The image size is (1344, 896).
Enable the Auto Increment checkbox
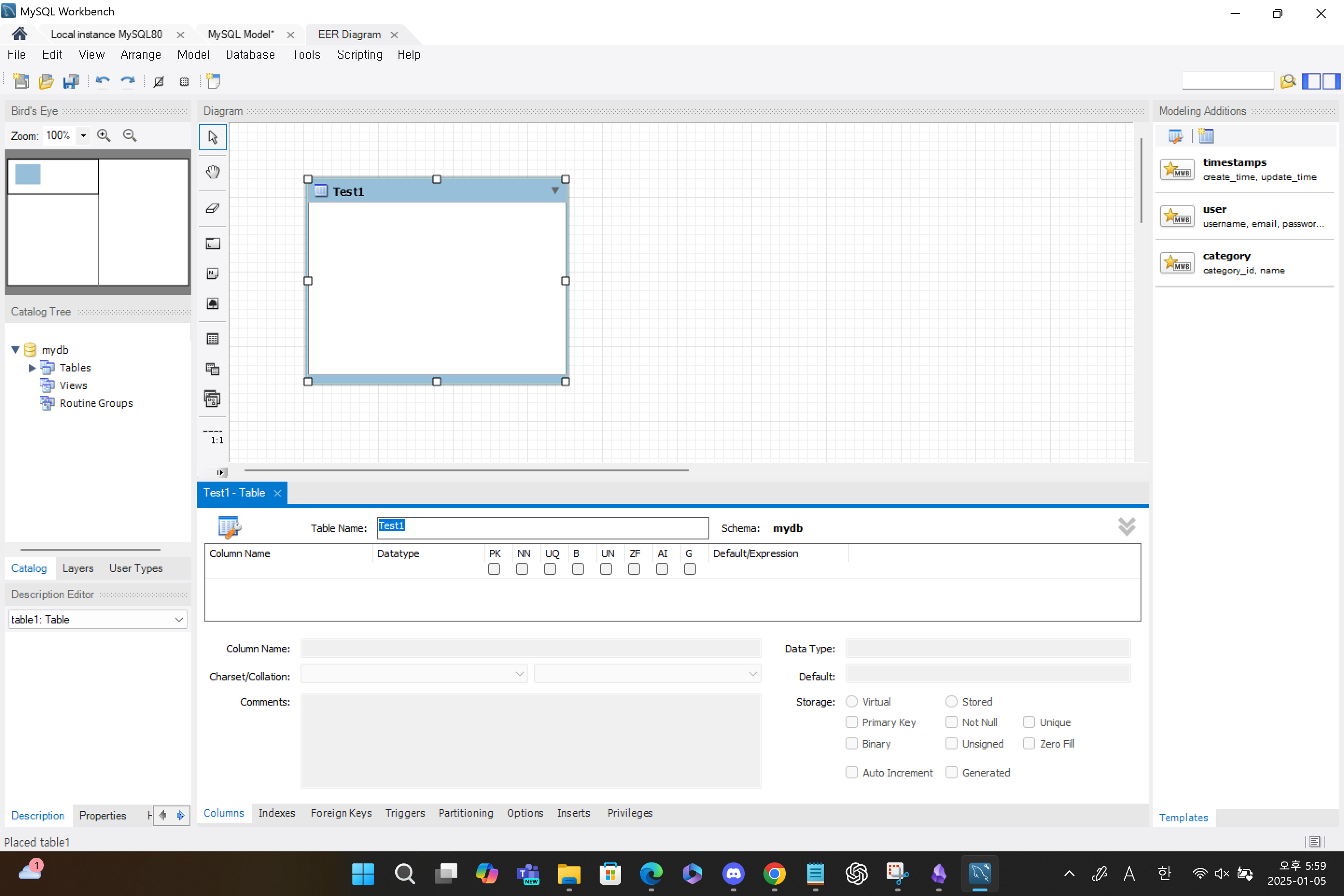[851, 773]
